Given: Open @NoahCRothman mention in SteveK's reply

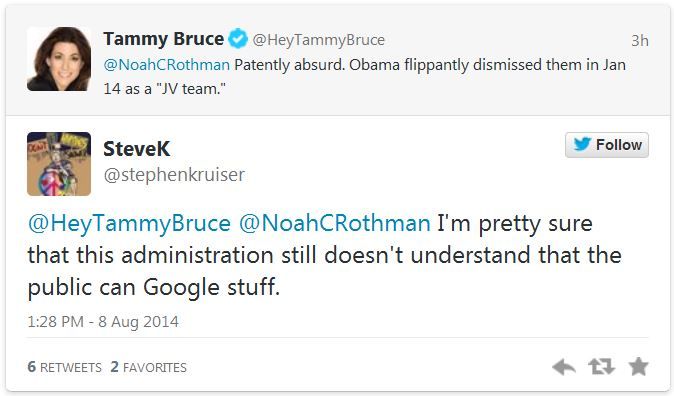Looking at the screenshot, I should click(334, 224).
